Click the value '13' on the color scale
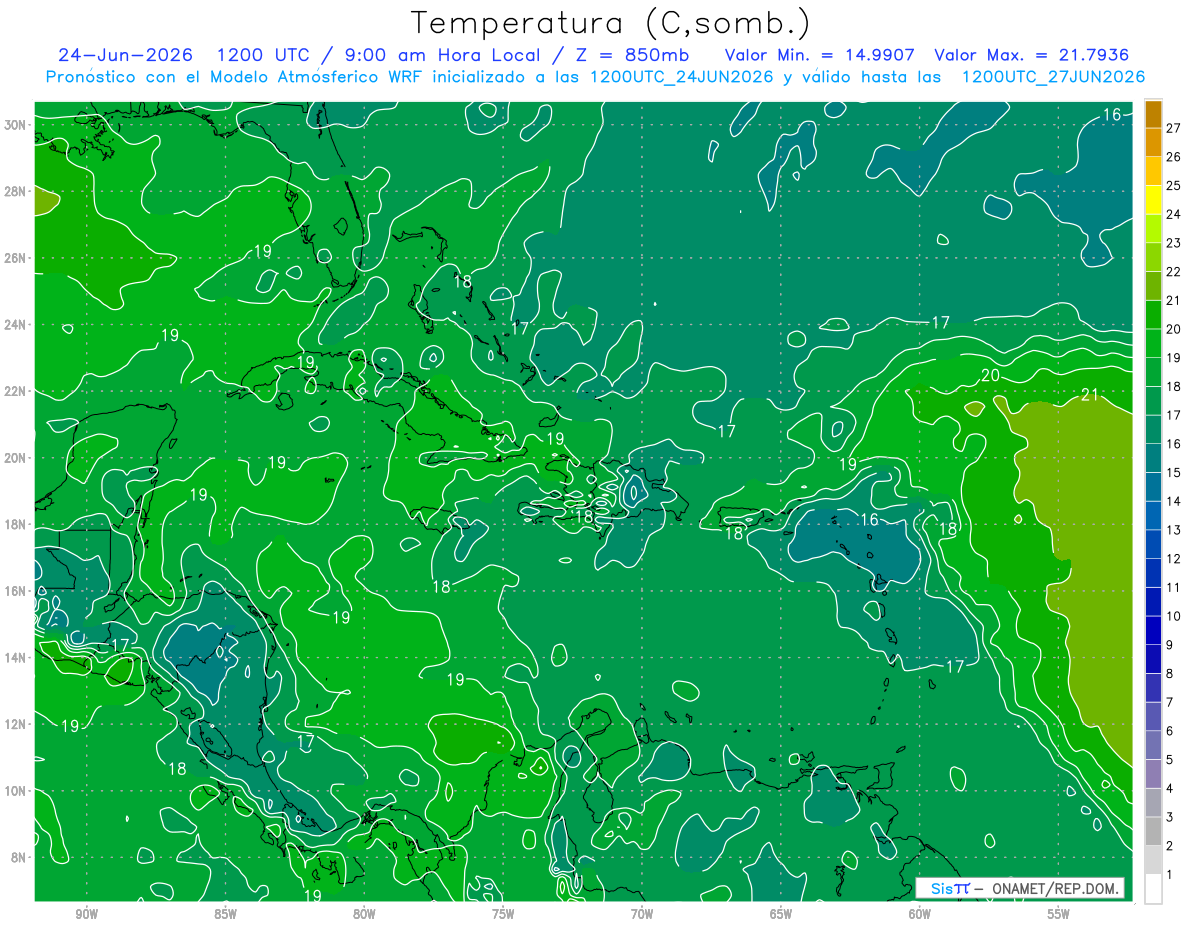Screen dimensions: 1200x927 tap(1174, 530)
